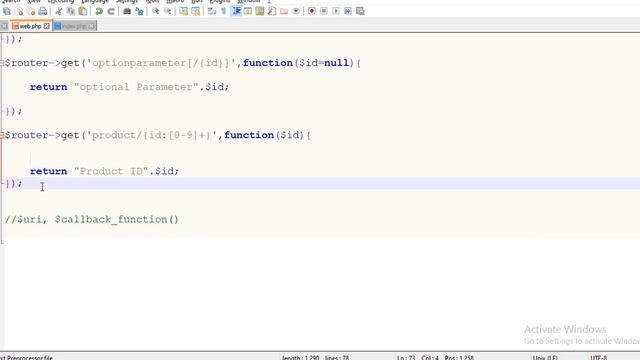Click the 'length : 1,290' status bar entry
This screenshot has height=360, width=640.
(x=301, y=358)
